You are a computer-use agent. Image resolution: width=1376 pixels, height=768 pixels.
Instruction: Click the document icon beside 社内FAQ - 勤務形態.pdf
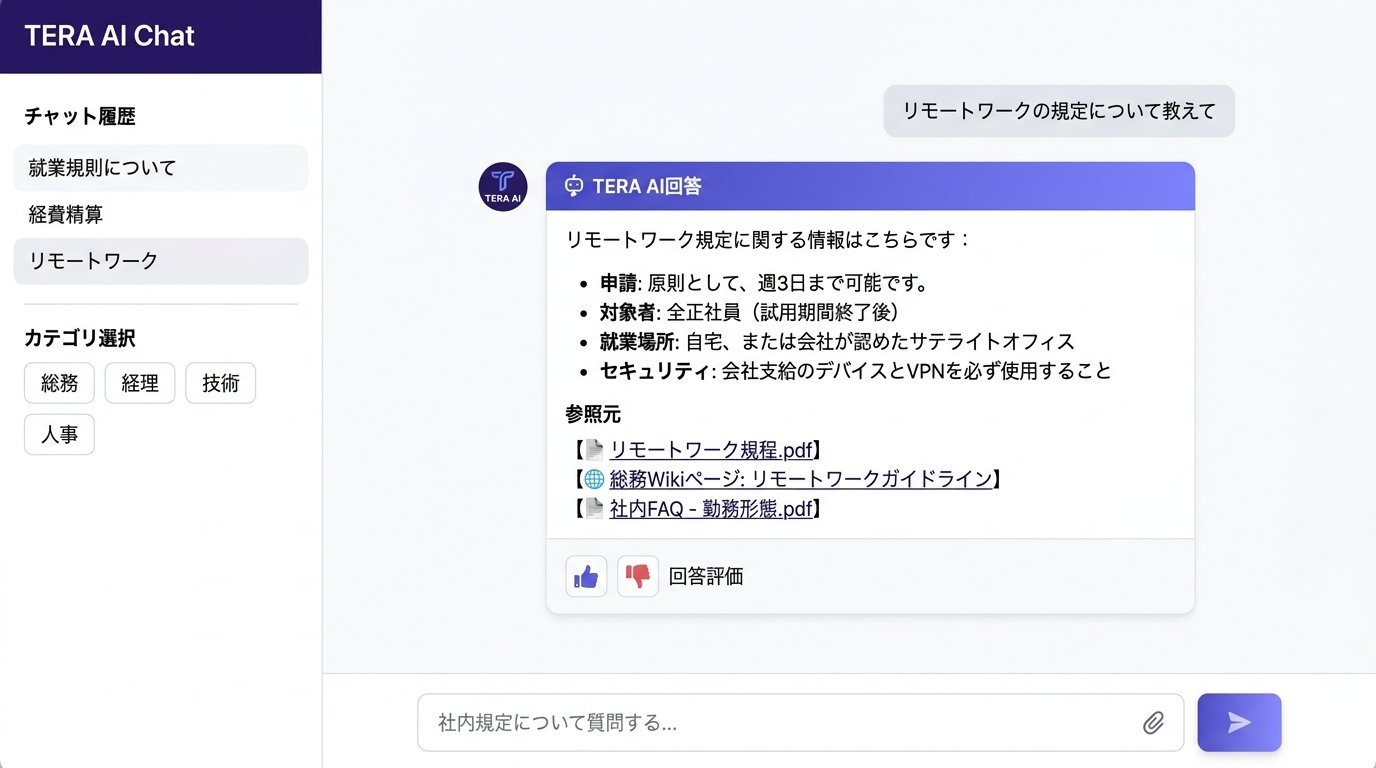tap(596, 509)
